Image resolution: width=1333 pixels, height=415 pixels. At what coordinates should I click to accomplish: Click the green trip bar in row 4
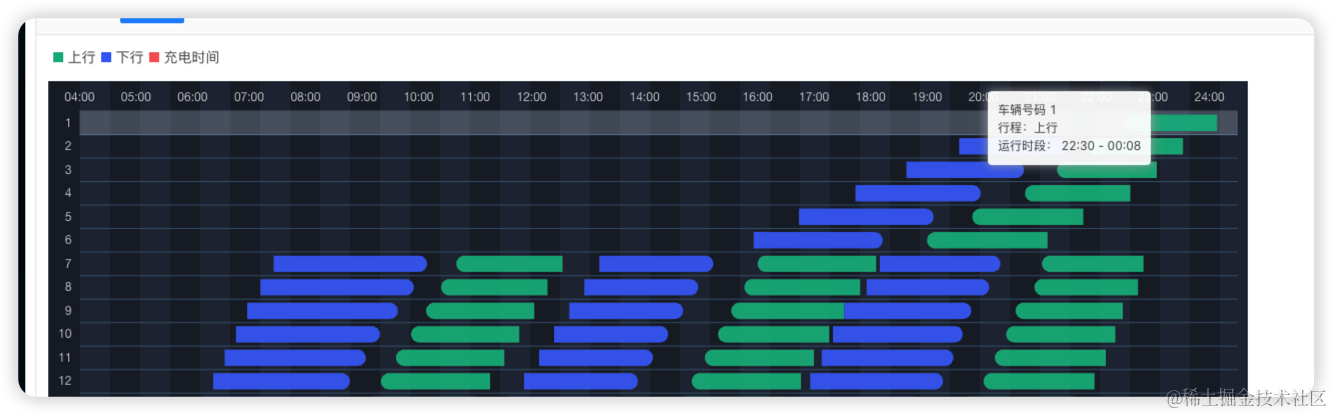coord(1078,193)
